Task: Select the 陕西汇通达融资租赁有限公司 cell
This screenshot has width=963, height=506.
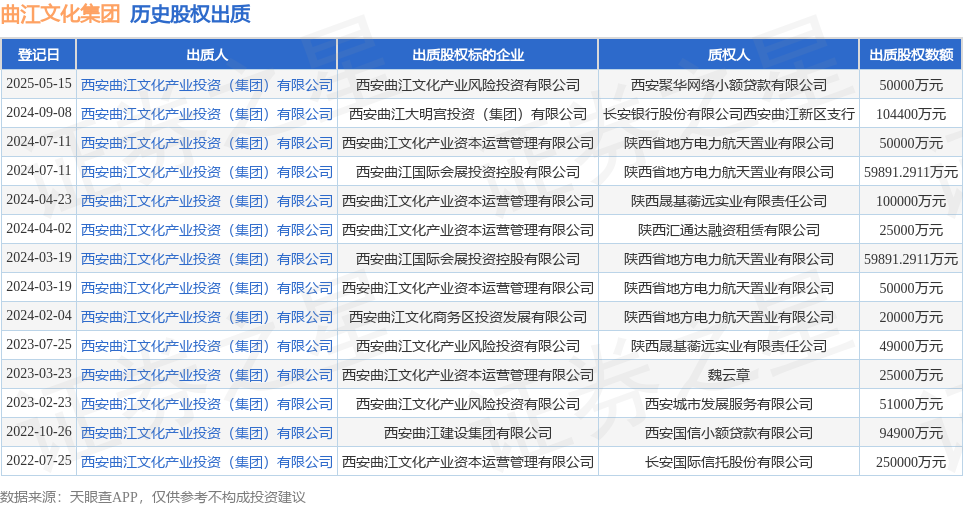Action: pyautogui.click(x=728, y=230)
